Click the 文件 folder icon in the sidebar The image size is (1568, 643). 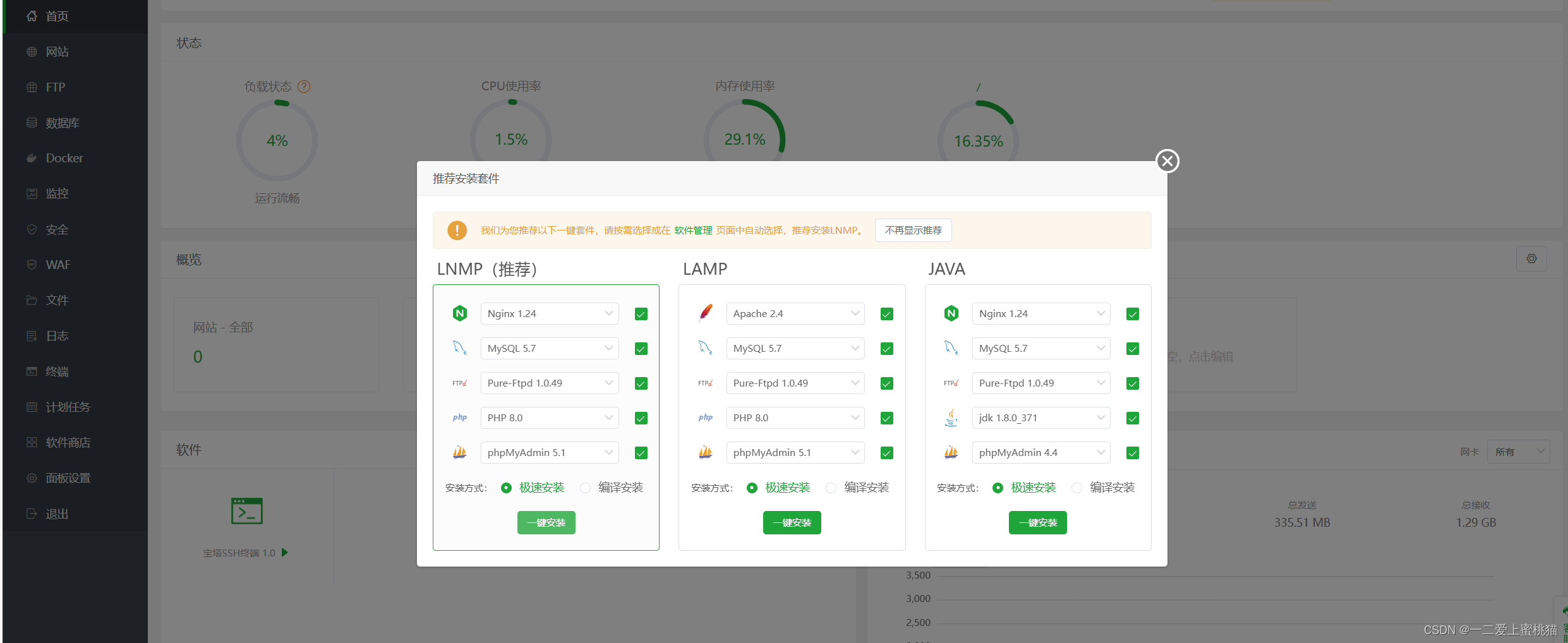pyautogui.click(x=32, y=300)
